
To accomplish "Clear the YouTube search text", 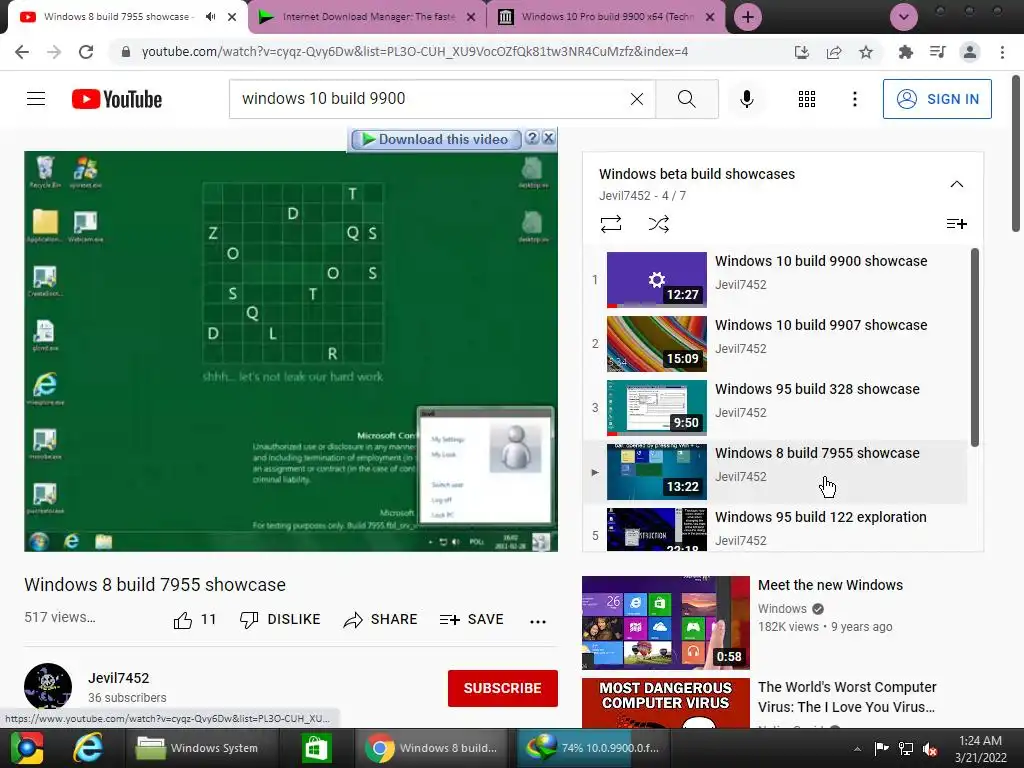I will coord(637,99).
